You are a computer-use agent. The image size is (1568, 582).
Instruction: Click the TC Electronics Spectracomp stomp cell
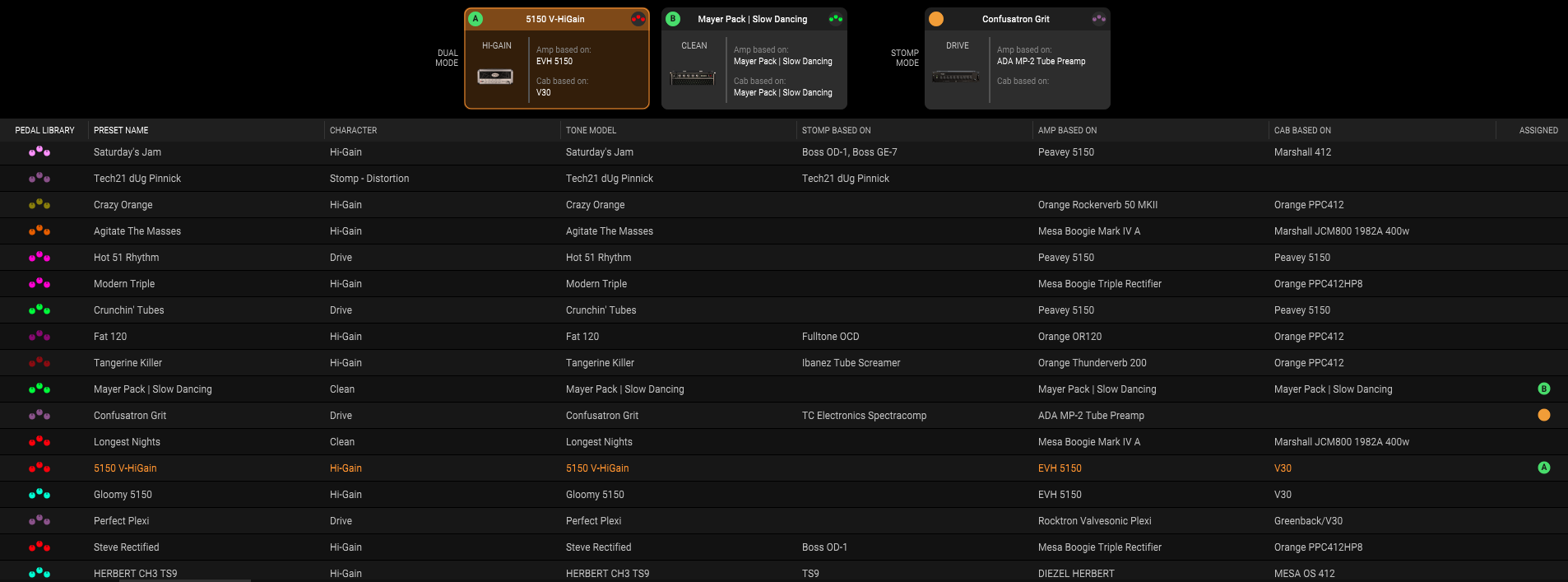[x=865, y=416]
